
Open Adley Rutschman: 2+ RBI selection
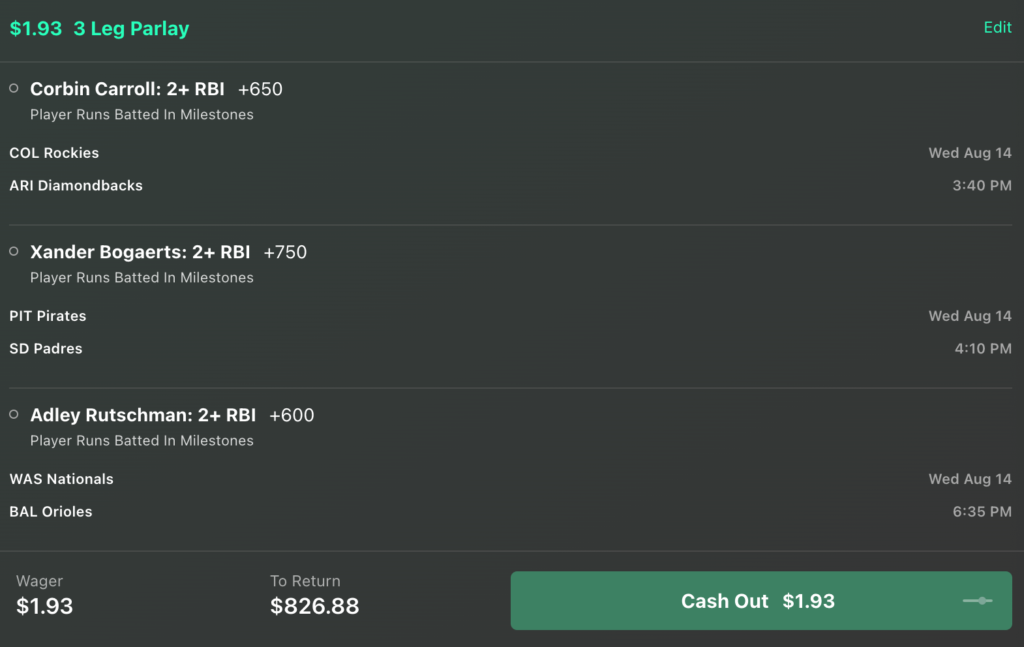tap(143, 415)
